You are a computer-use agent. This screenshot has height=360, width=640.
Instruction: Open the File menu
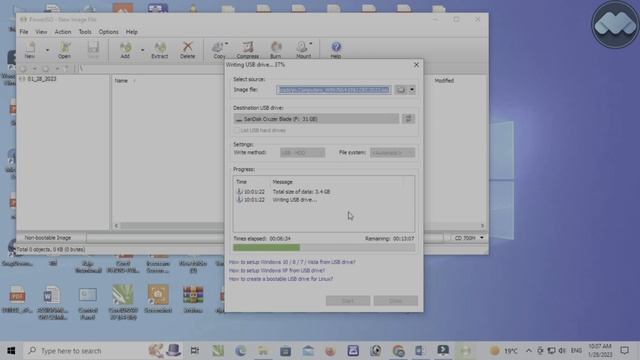pos(24,32)
